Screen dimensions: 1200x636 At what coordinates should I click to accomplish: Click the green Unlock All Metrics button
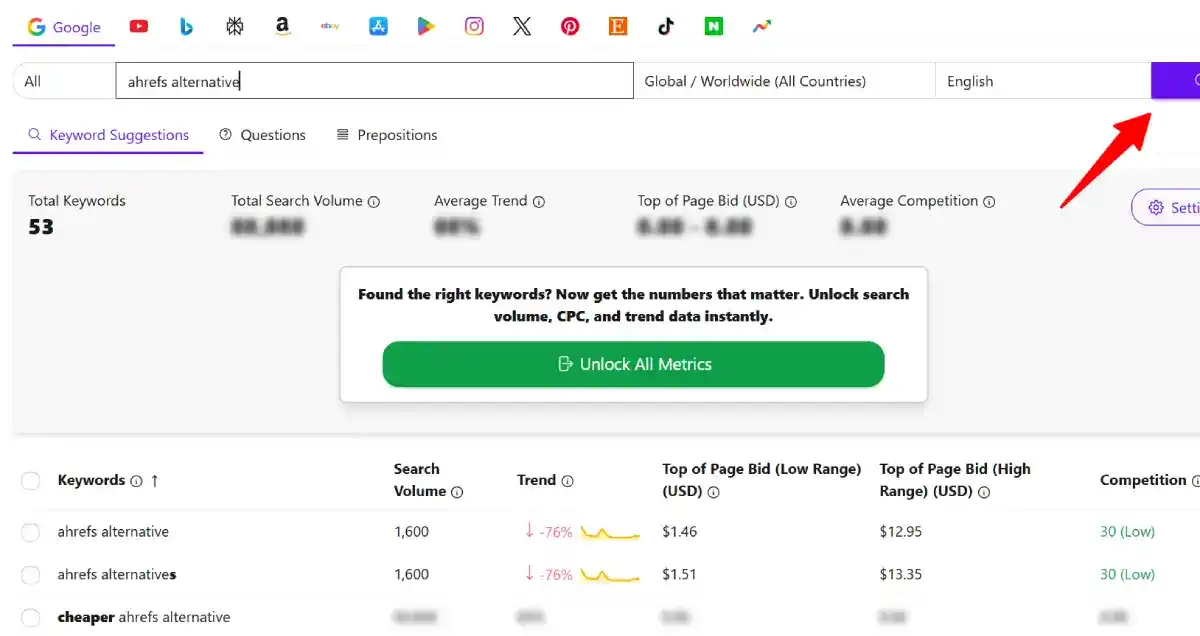[634, 364]
